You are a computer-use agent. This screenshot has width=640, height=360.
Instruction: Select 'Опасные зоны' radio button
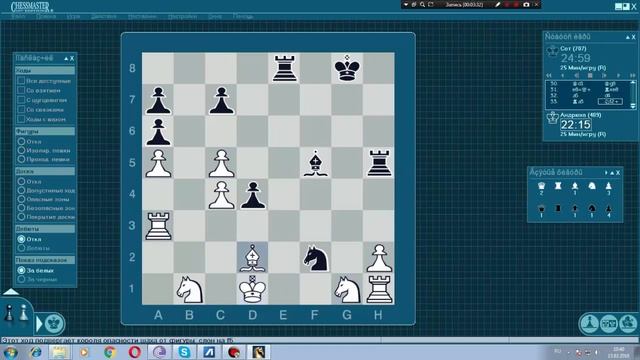click(21, 199)
